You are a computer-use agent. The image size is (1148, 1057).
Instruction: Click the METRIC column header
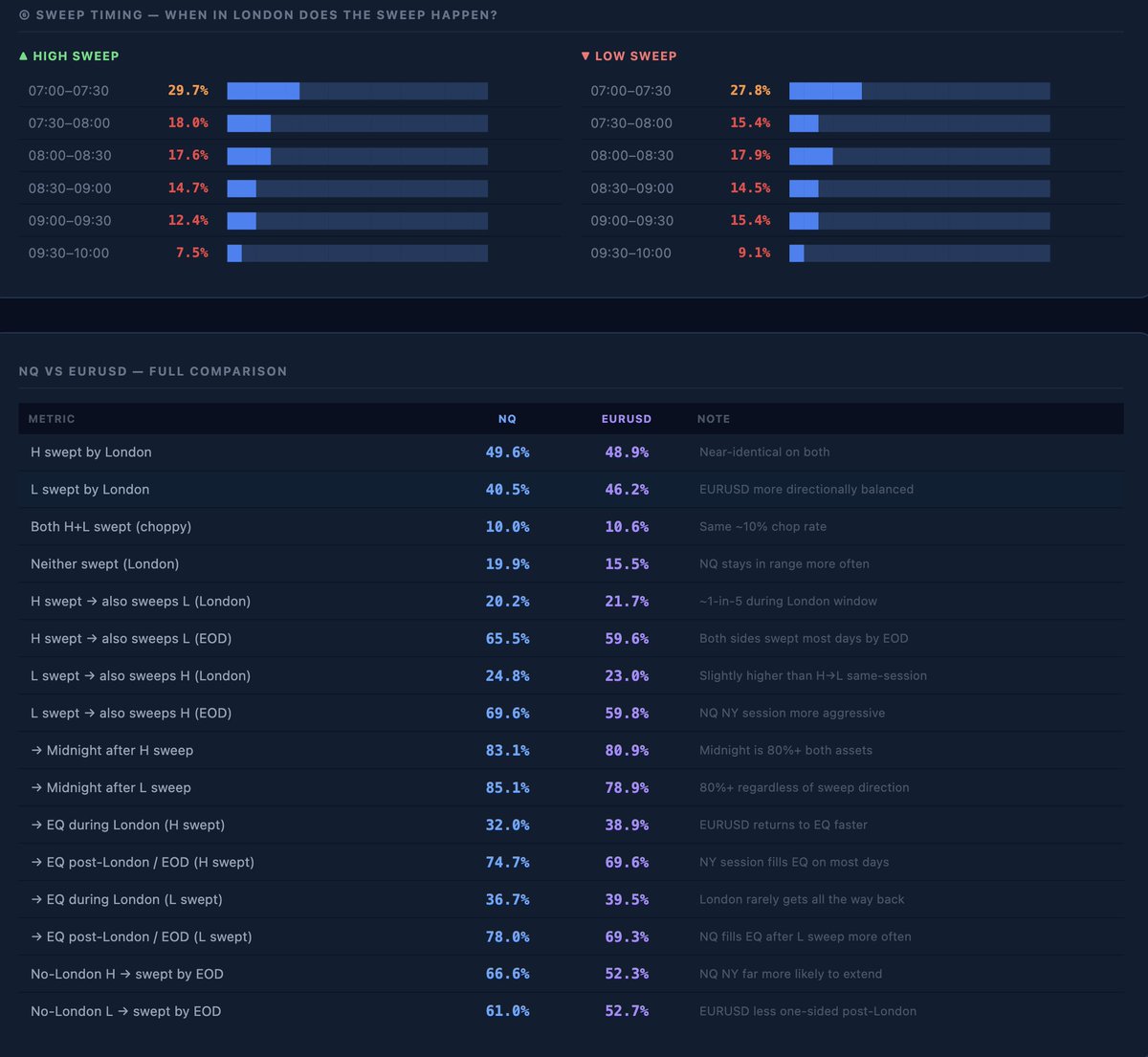tap(52, 419)
